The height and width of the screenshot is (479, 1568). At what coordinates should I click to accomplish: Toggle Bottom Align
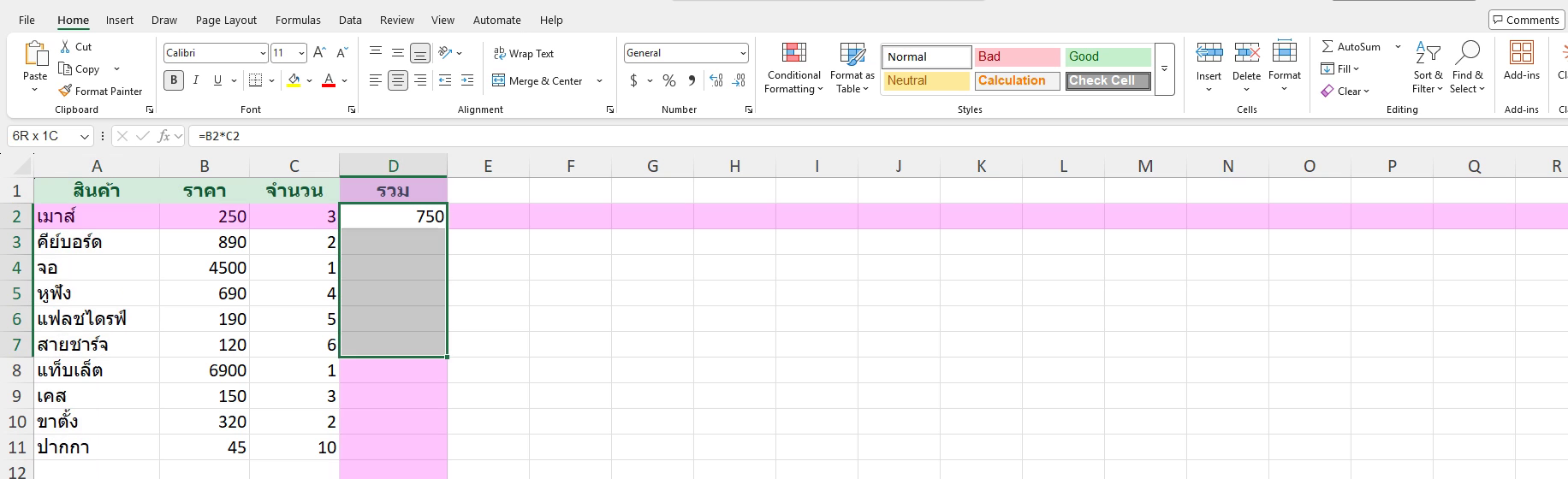420,53
